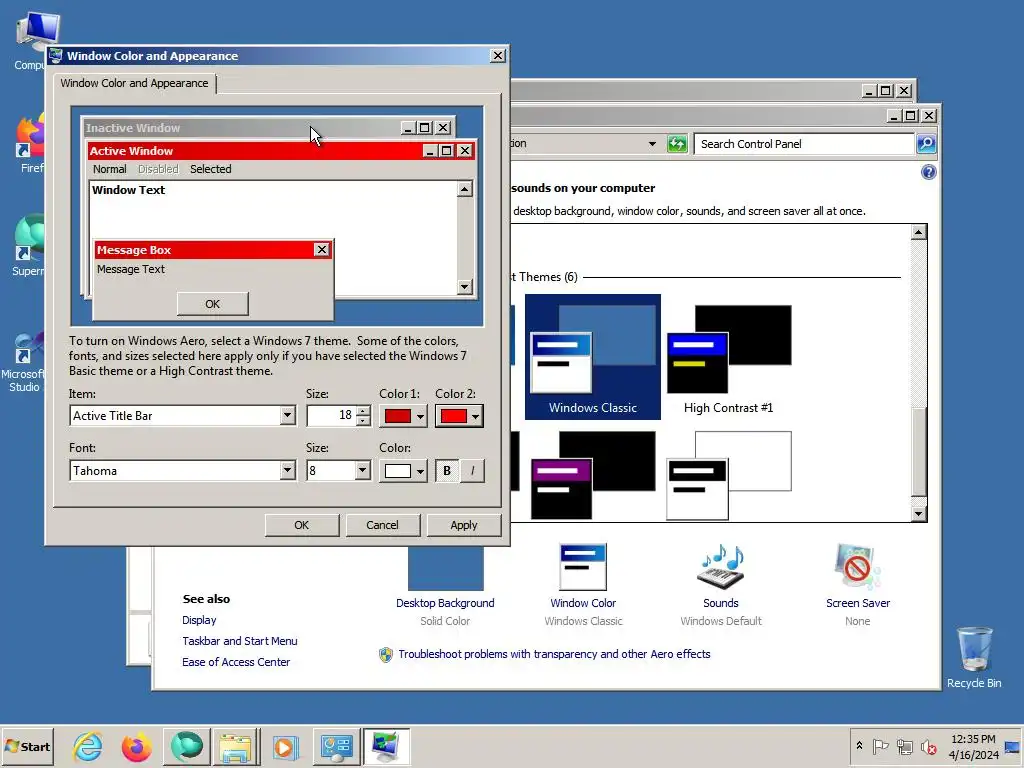Increase item Size with the up spinner

point(363,411)
